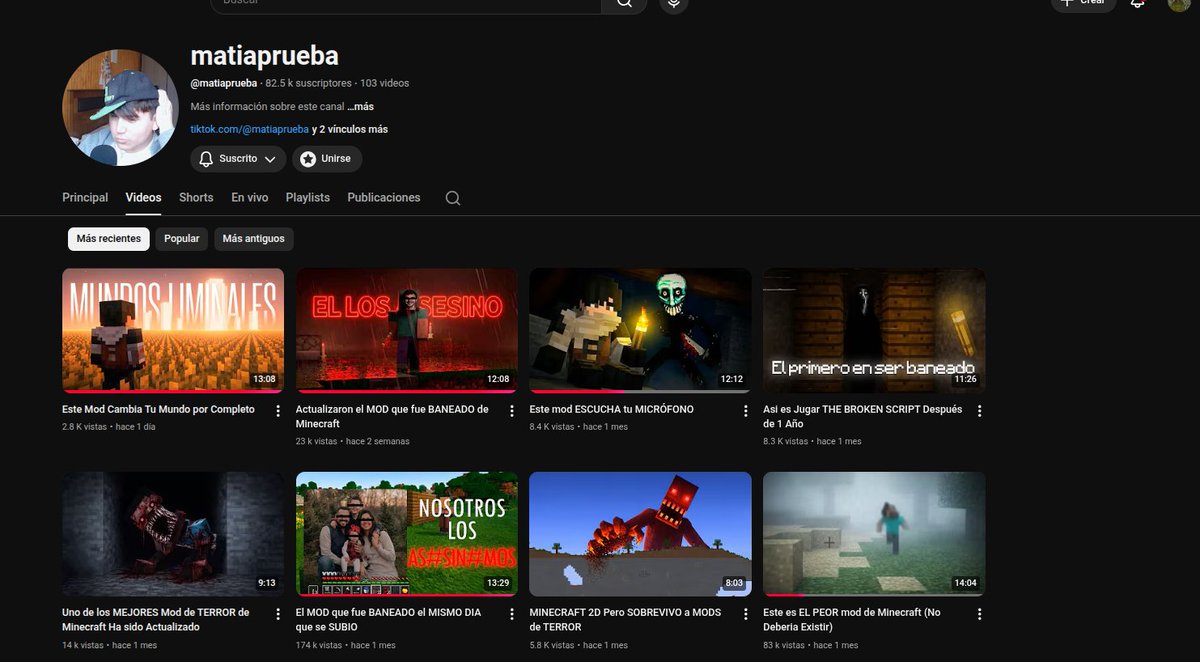Select the 'Más antiguos' filter chip
The height and width of the screenshot is (662, 1200).
tap(254, 239)
